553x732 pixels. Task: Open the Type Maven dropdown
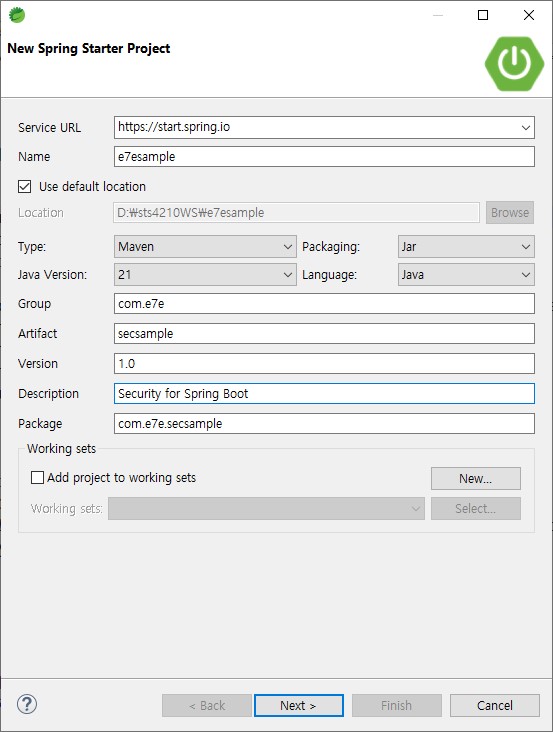205,246
